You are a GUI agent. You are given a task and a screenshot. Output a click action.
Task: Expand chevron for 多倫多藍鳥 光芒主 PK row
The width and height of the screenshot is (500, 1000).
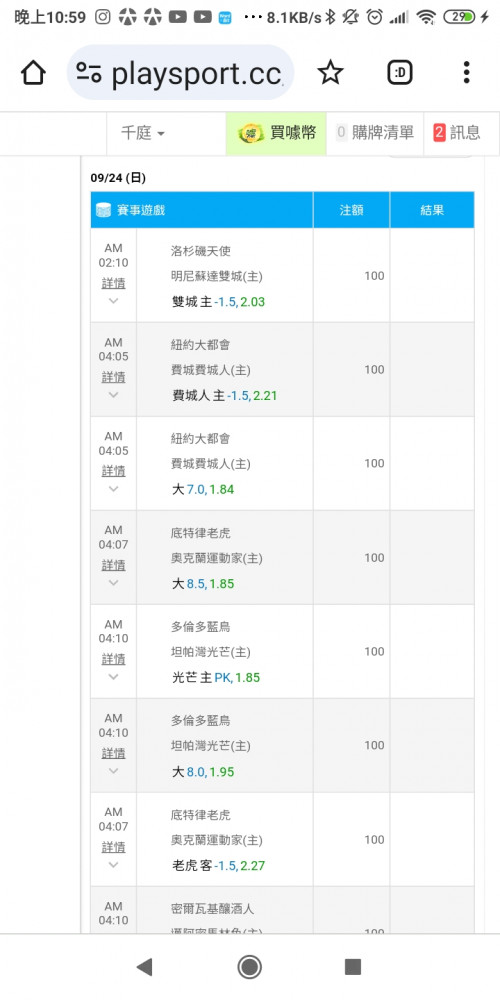pos(114,677)
